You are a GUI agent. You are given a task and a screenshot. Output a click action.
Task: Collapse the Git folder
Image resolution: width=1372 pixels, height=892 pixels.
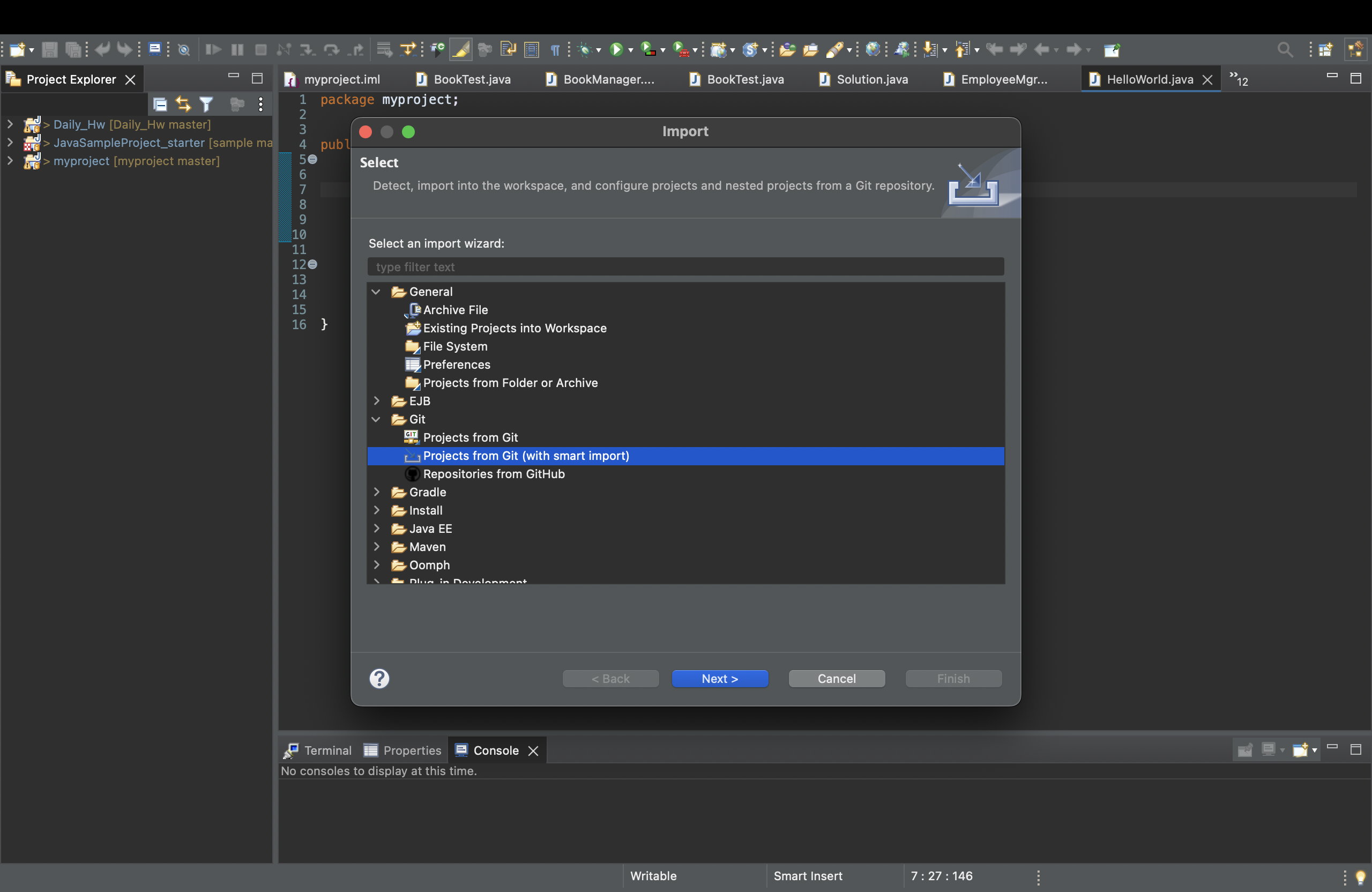pos(376,419)
